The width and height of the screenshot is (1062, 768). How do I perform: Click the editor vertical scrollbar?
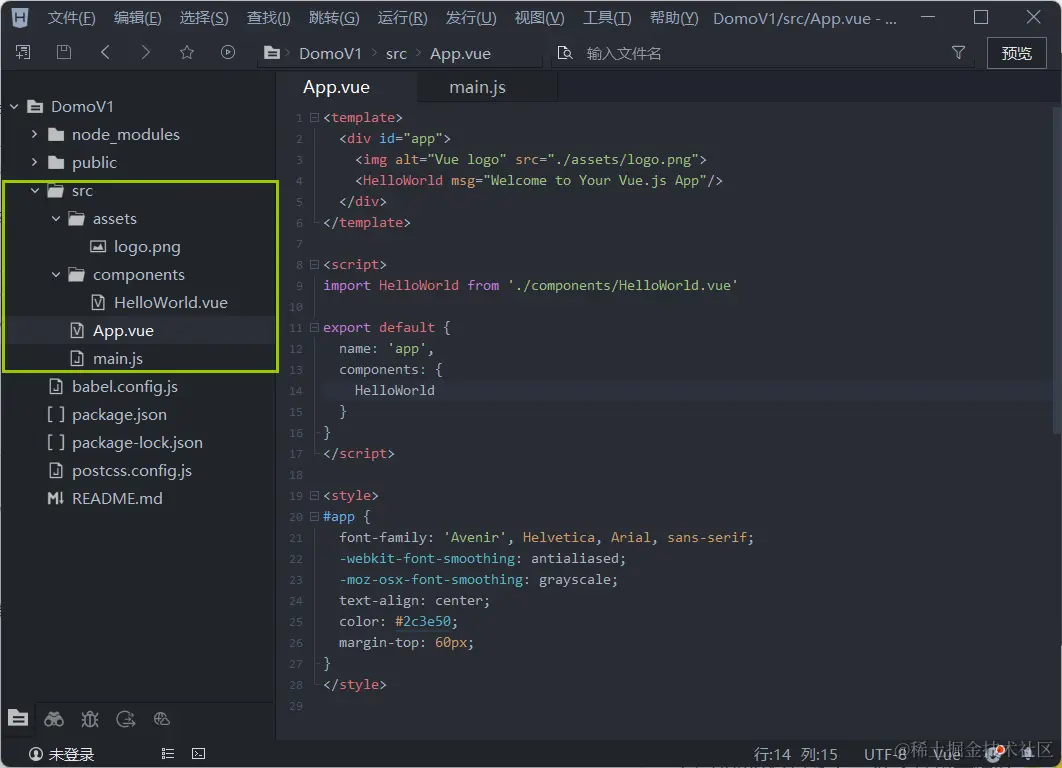1057,268
